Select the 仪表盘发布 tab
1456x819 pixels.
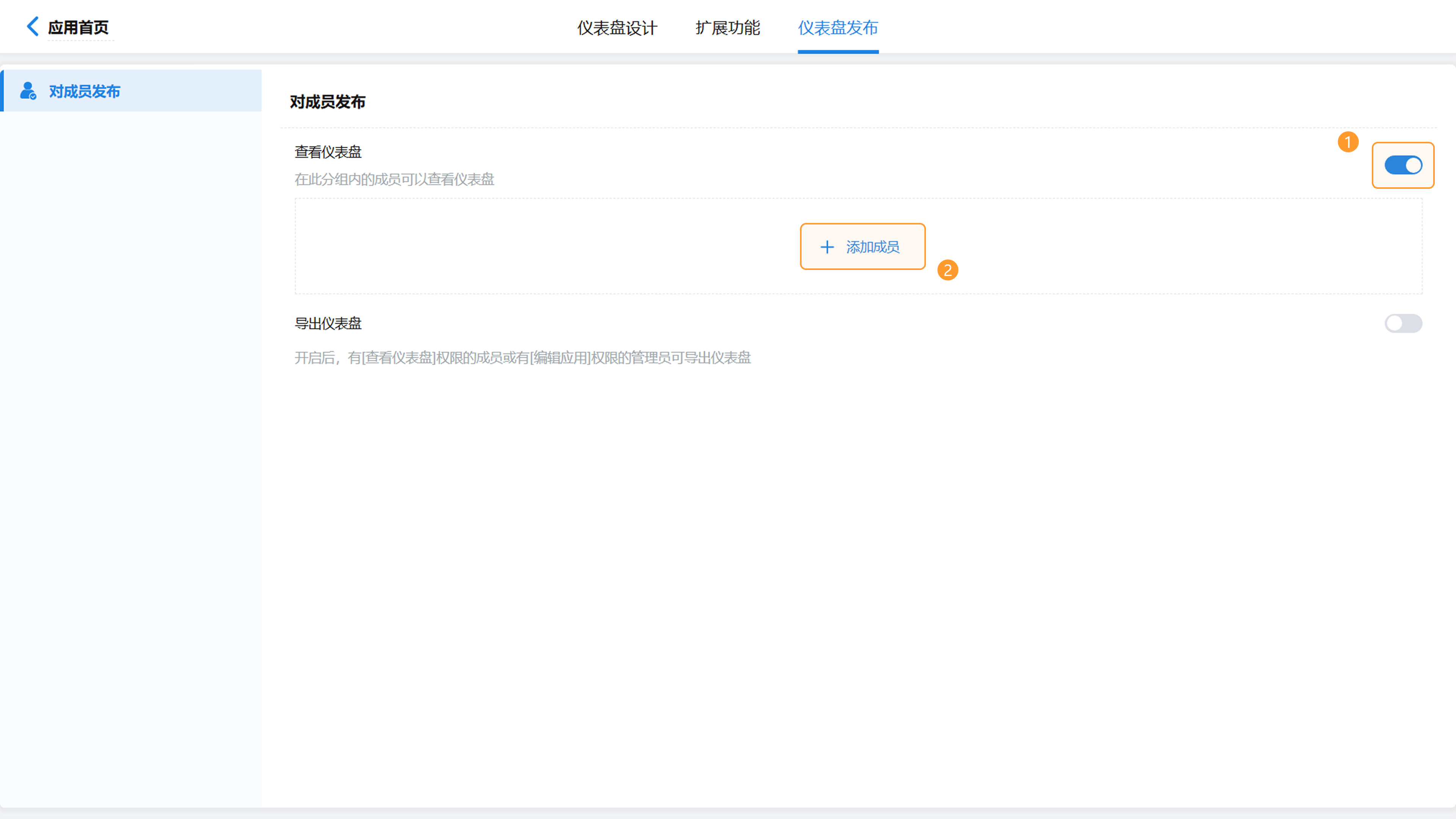tap(838, 28)
